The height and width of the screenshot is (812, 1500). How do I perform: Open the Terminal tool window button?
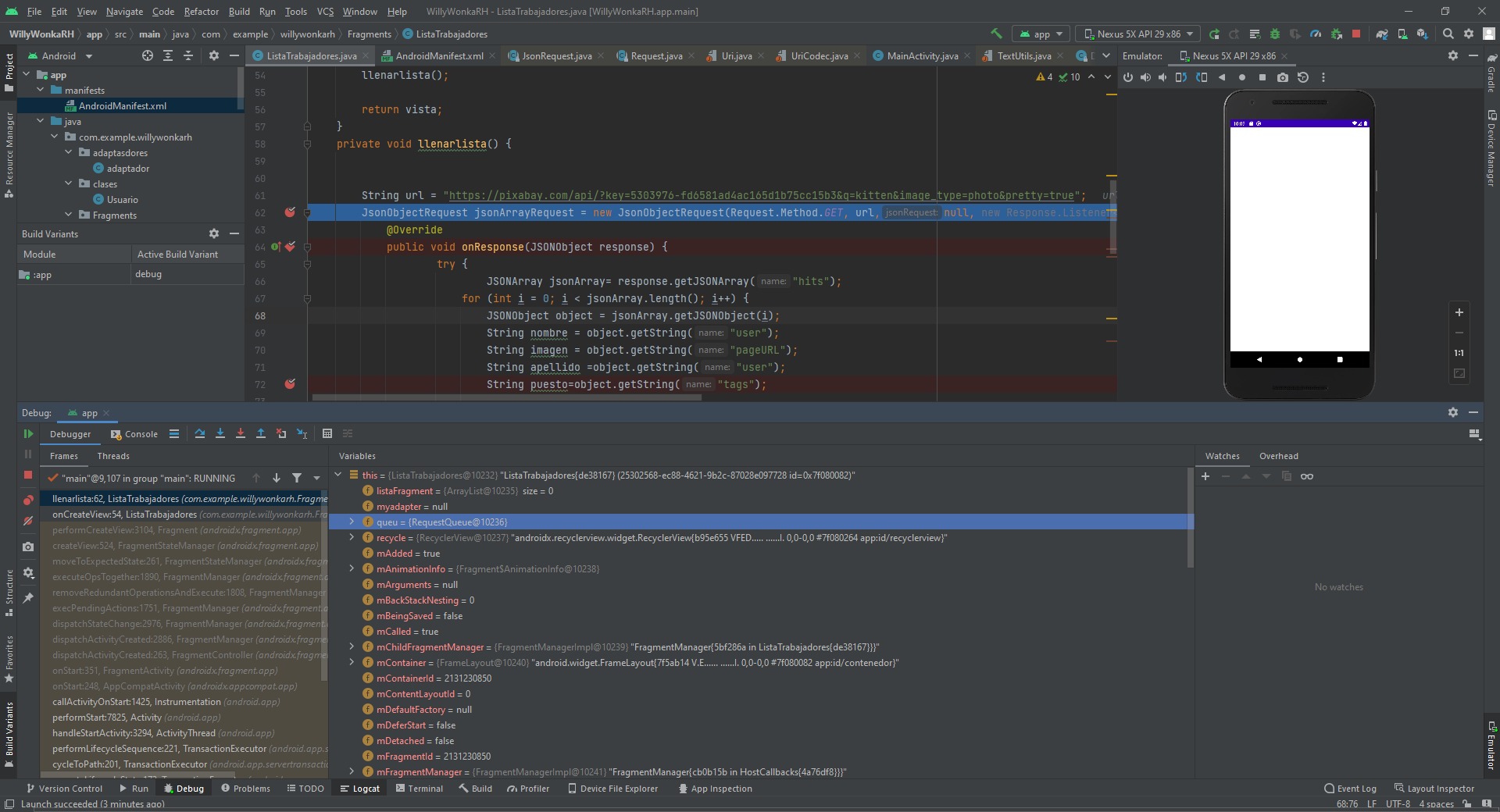[420, 789]
